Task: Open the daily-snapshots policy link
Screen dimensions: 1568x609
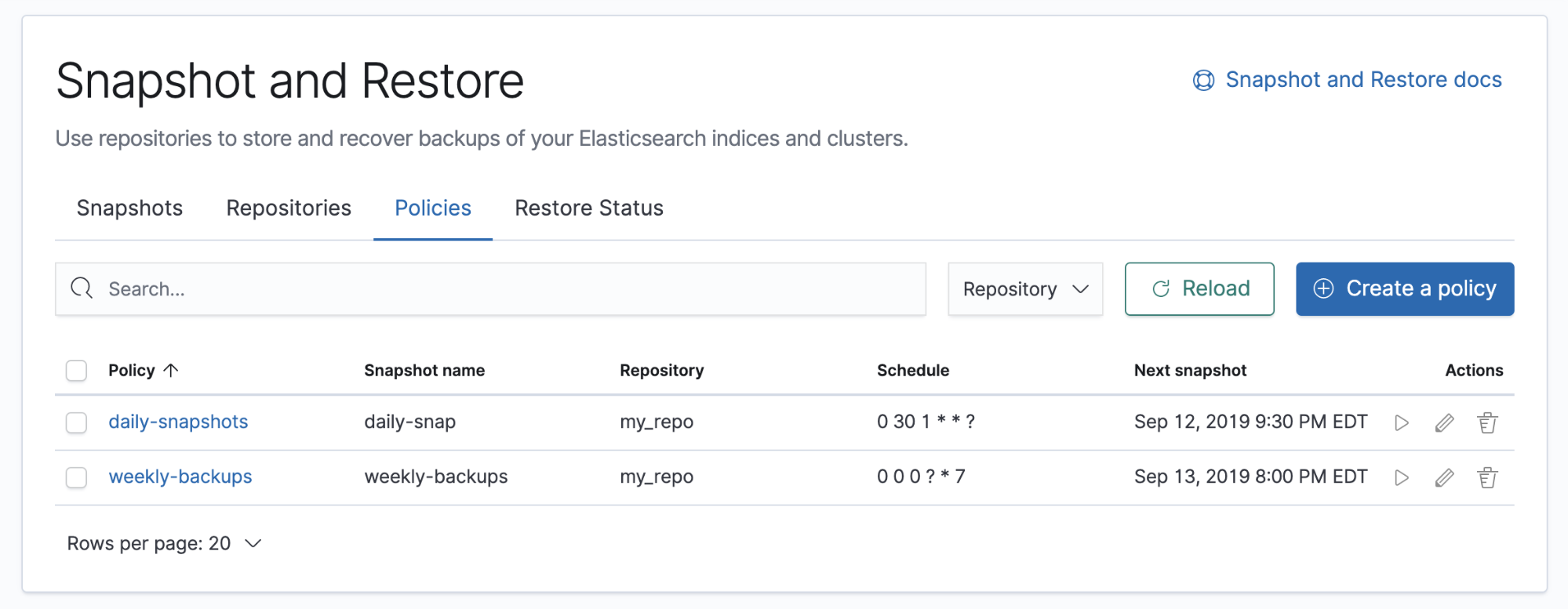Action: [178, 422]
